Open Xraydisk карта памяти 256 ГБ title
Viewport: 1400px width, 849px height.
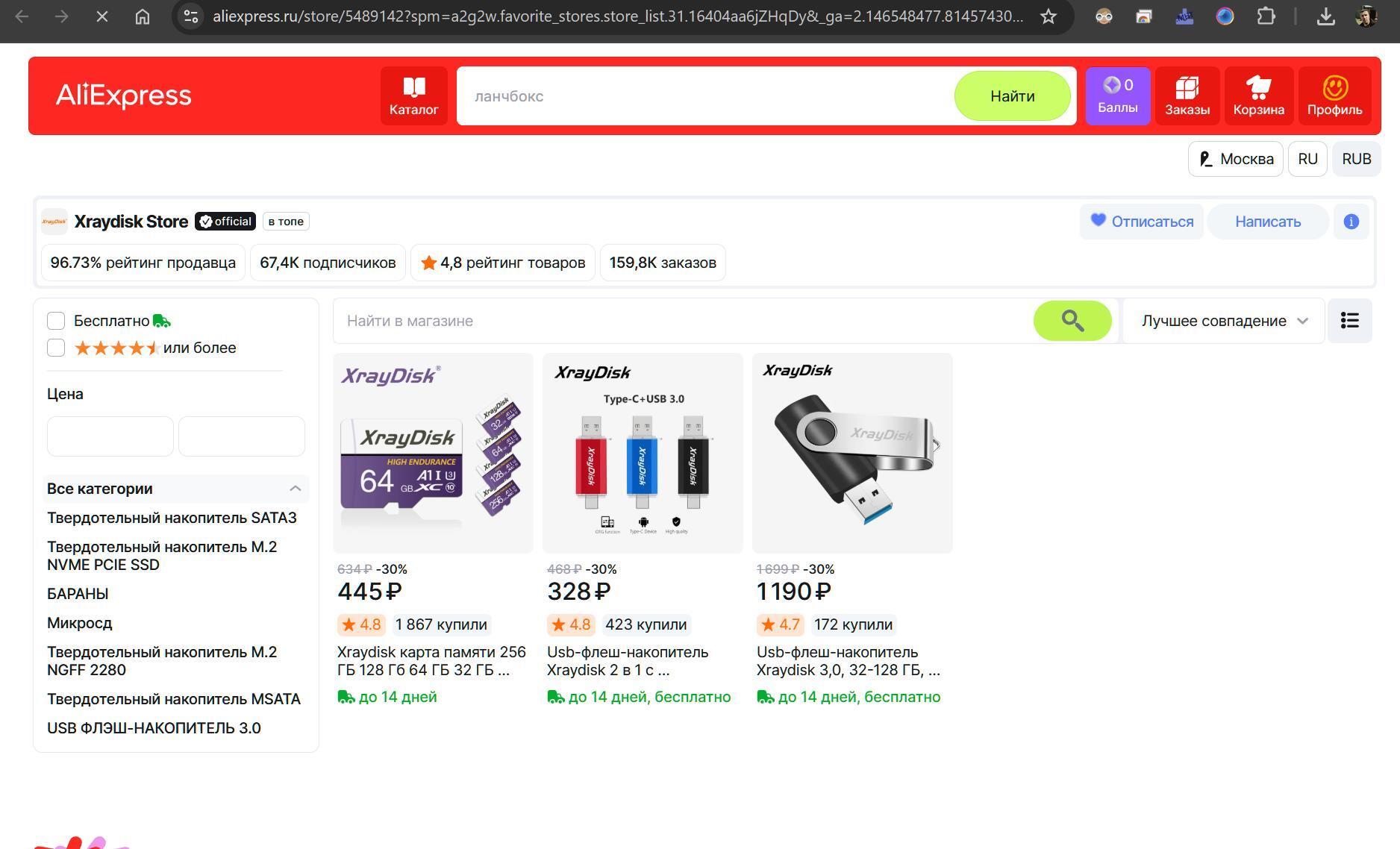[431, 661]
